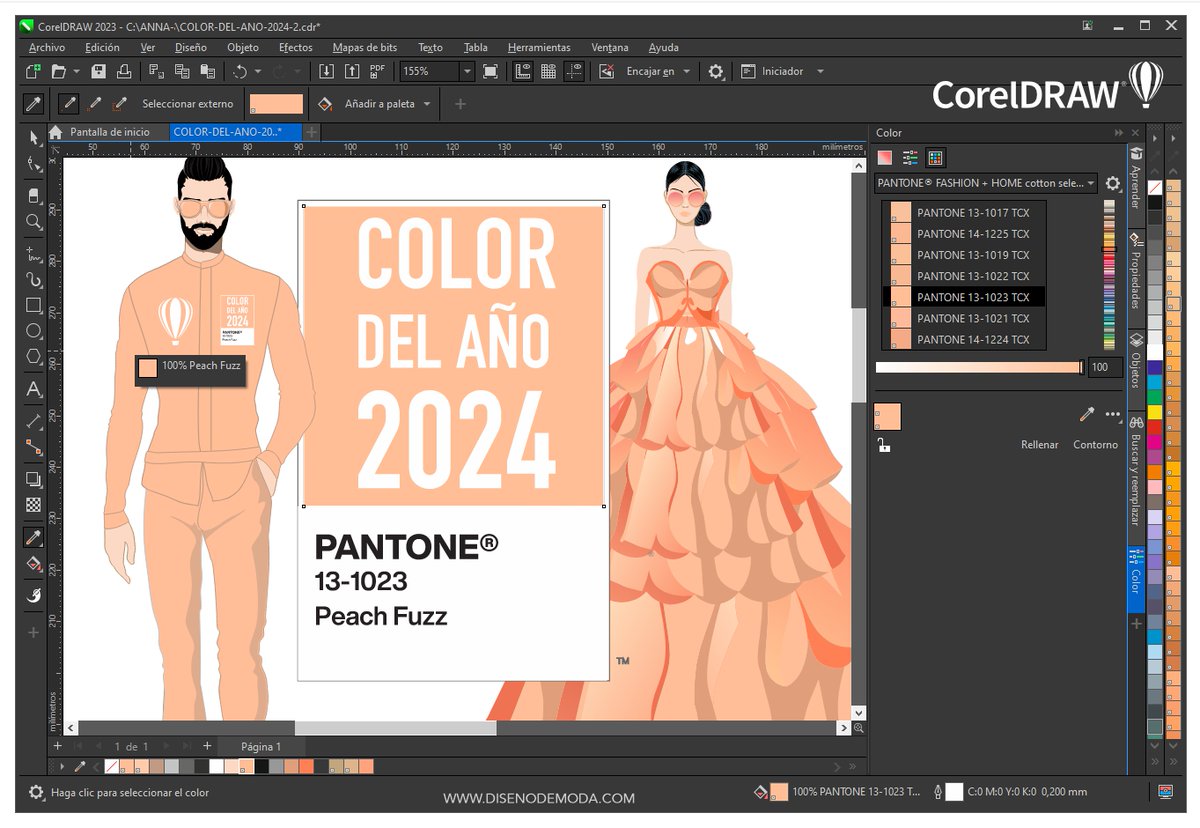Open the Mapas de bits menu
The width and height of the screenshot is (1200, 828).
364,47
